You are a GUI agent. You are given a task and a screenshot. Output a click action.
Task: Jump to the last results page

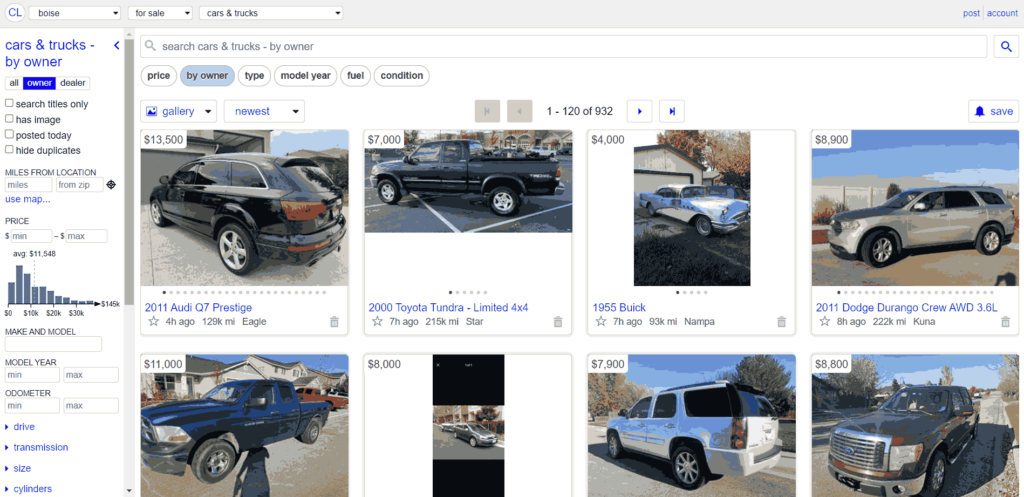tap(672, 112)
